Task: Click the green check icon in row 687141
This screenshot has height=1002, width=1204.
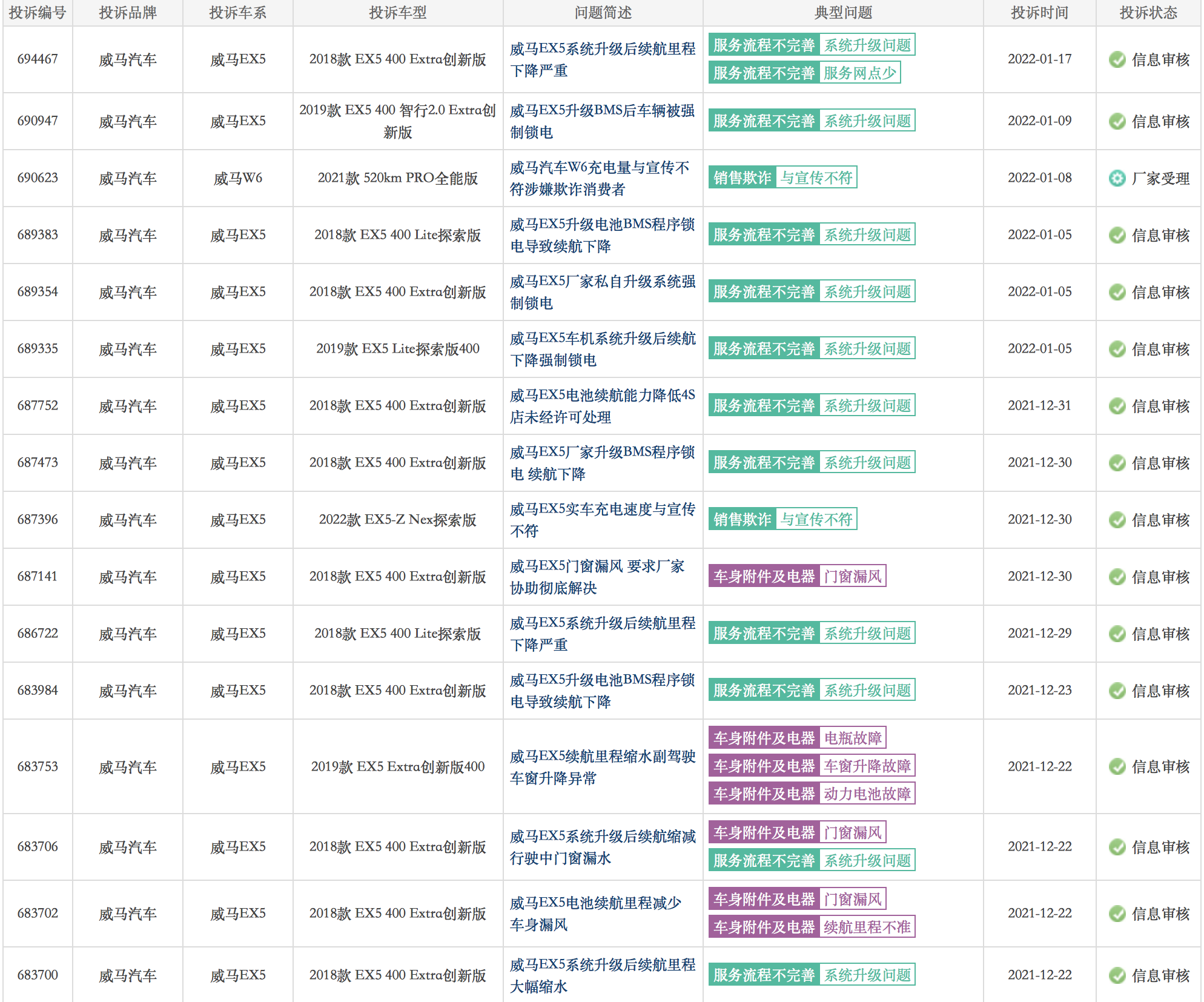Action: (1117, 577)
